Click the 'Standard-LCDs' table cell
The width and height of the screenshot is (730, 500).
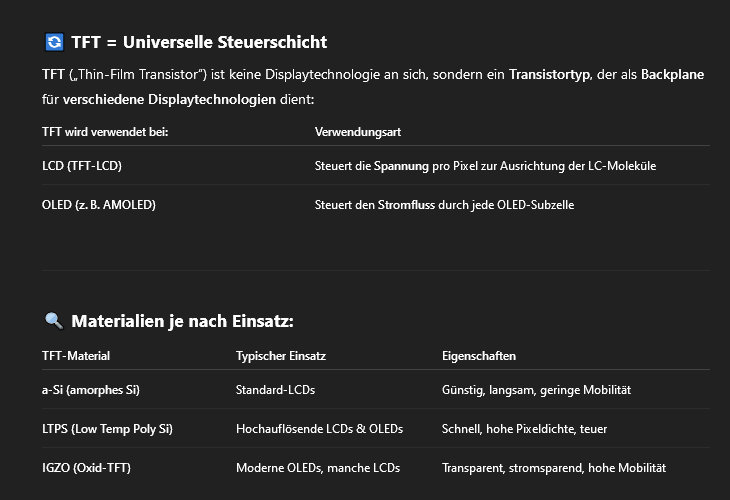[275, 390]
